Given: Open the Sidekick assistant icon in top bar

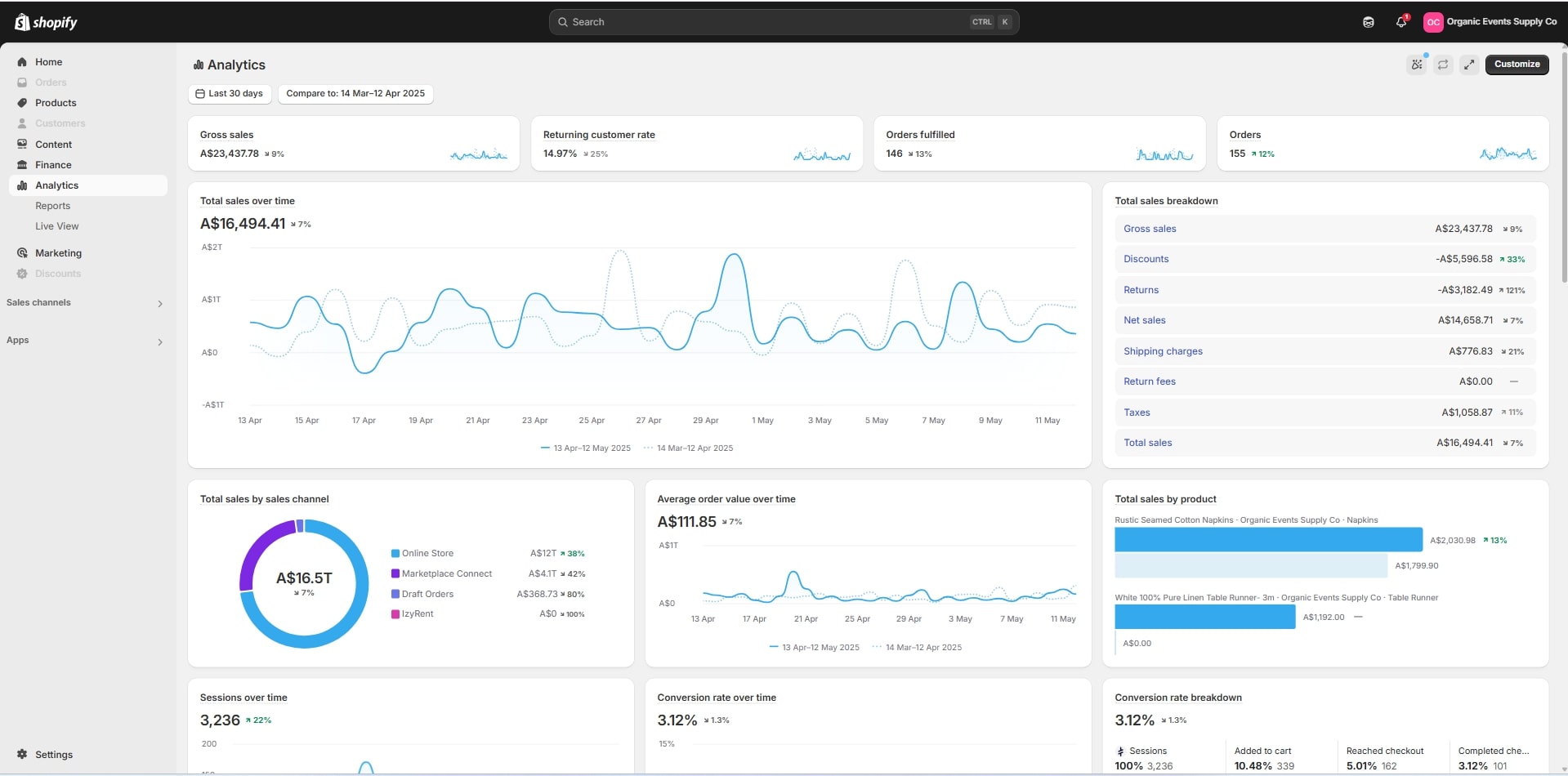Looking at the screenshot, I should pos(1368,22).
